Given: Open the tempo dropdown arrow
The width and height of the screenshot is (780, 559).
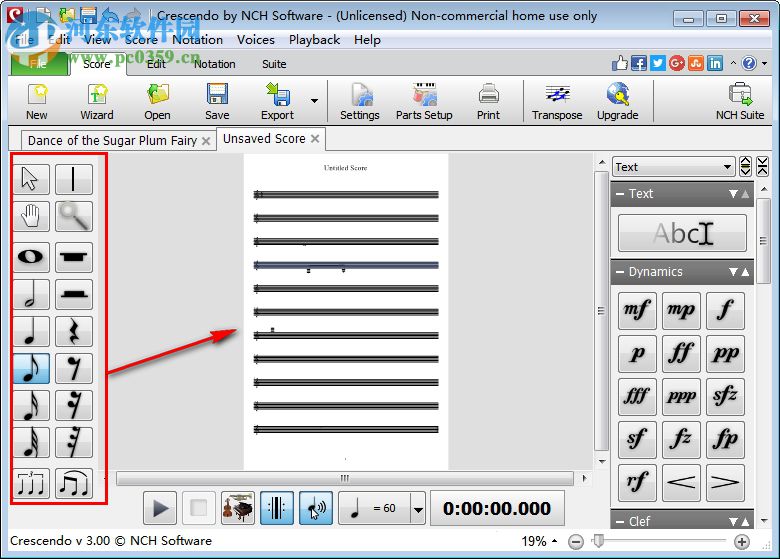Looking at the screenshot, I should click(418, 509).
